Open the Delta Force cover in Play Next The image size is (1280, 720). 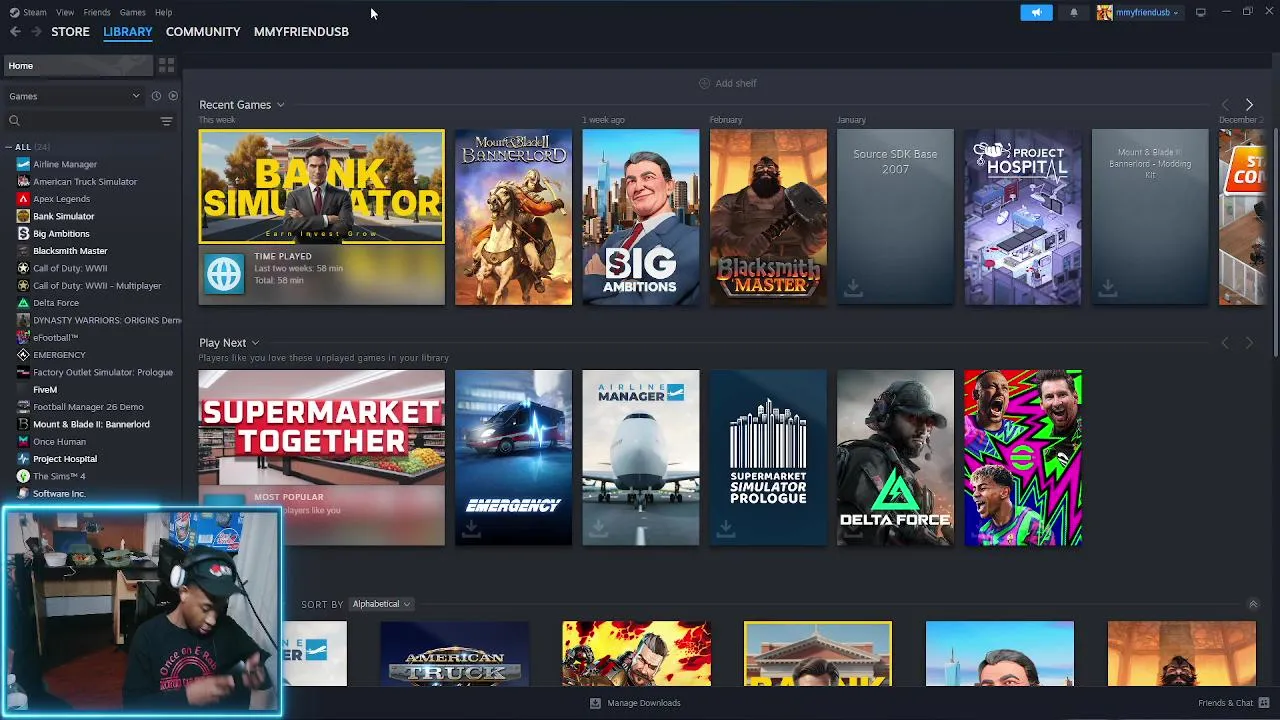tap(895, 458)
